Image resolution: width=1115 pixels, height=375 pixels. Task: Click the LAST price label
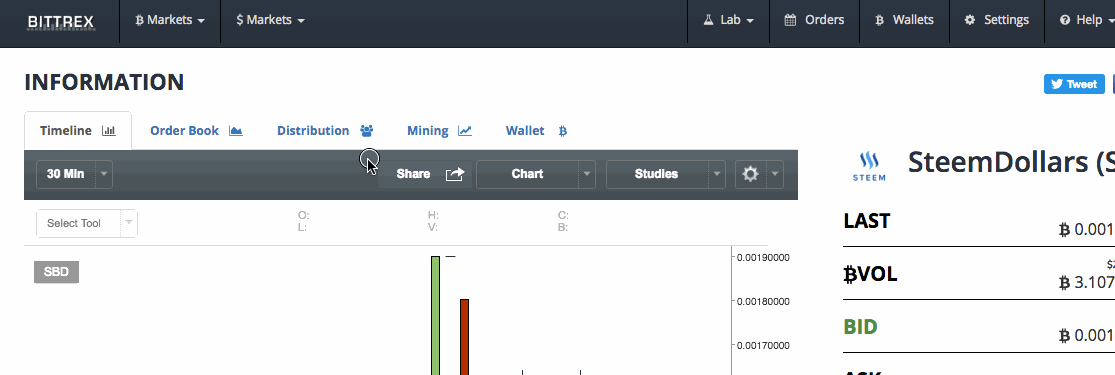(866, 221)
